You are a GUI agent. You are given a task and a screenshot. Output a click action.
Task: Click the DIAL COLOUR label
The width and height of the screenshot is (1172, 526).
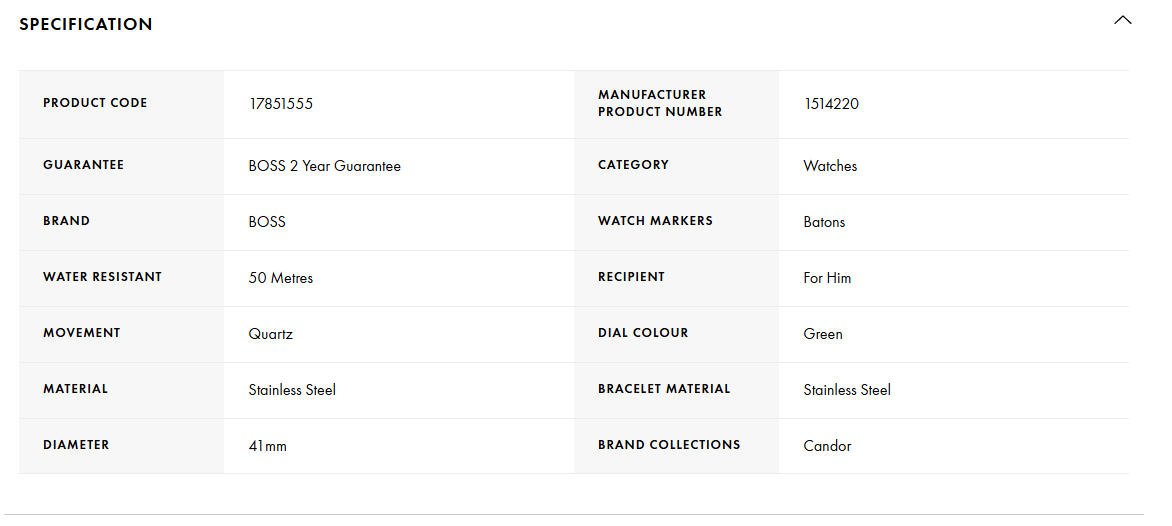[x=643, y=333]
